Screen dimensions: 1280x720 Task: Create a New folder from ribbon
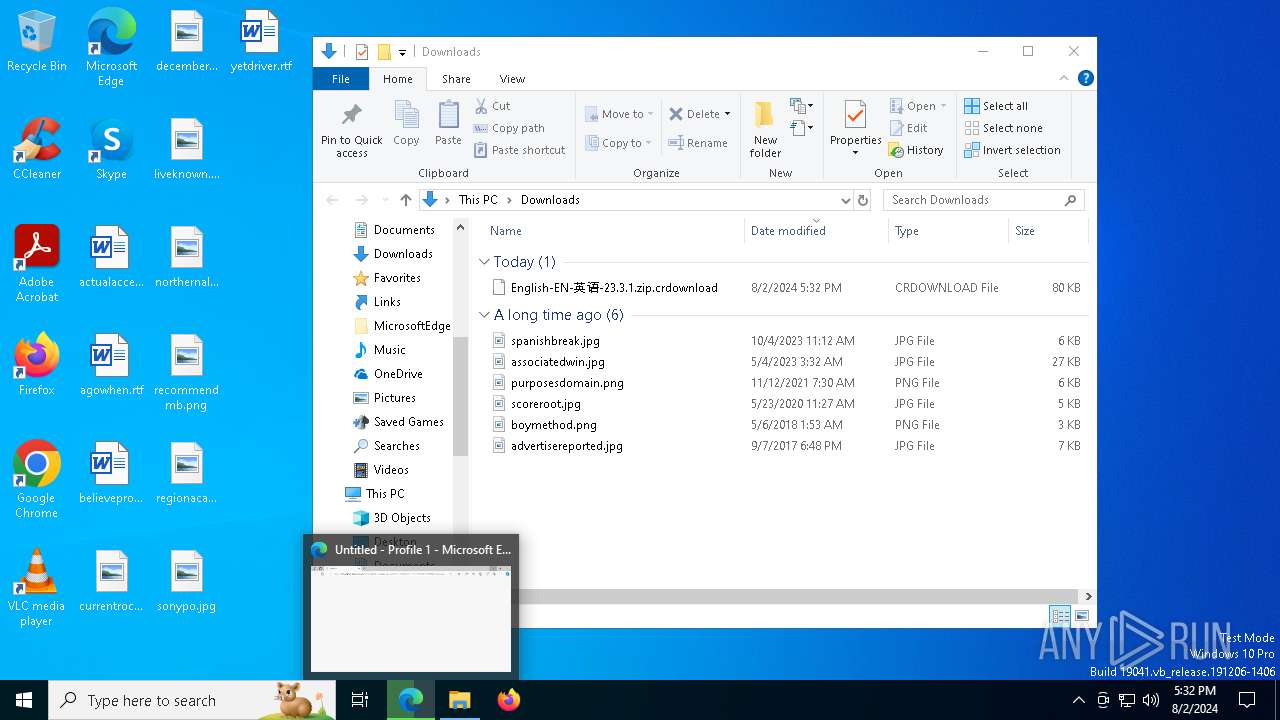click(x=765, y=128)
